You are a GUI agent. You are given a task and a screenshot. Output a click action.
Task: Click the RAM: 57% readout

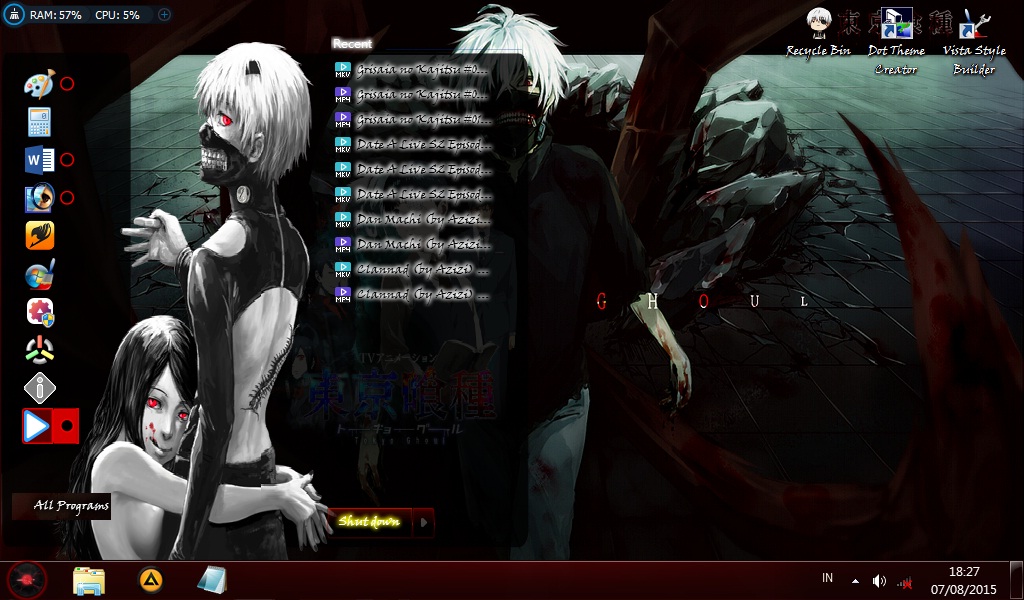[x=56, y=14]
